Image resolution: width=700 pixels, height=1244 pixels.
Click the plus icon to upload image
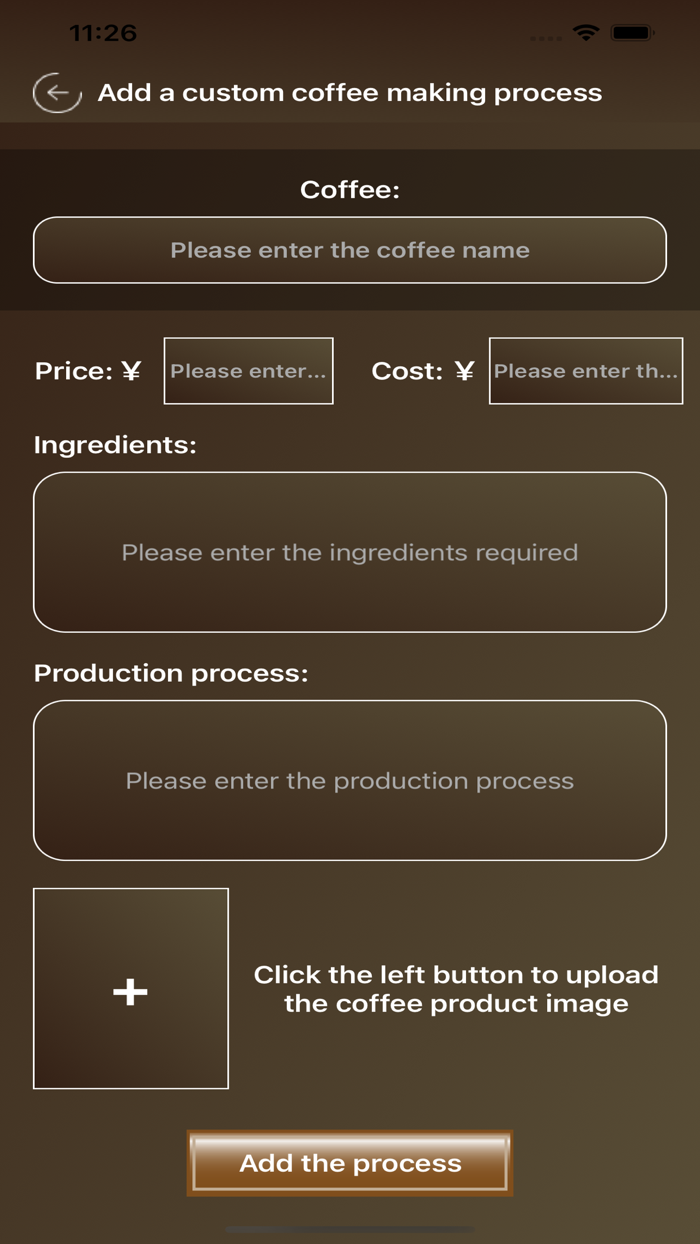[131, 989]
